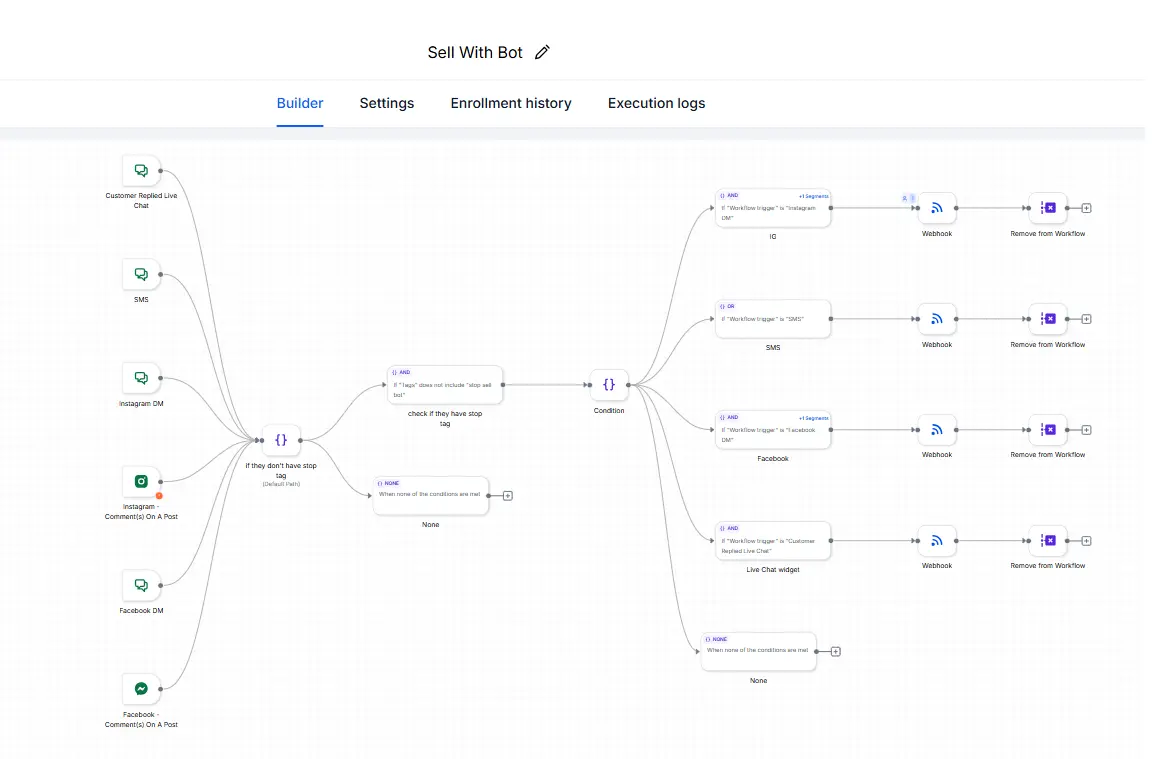Add action after first None branch
1156x759 pixels.
(508, 496)
